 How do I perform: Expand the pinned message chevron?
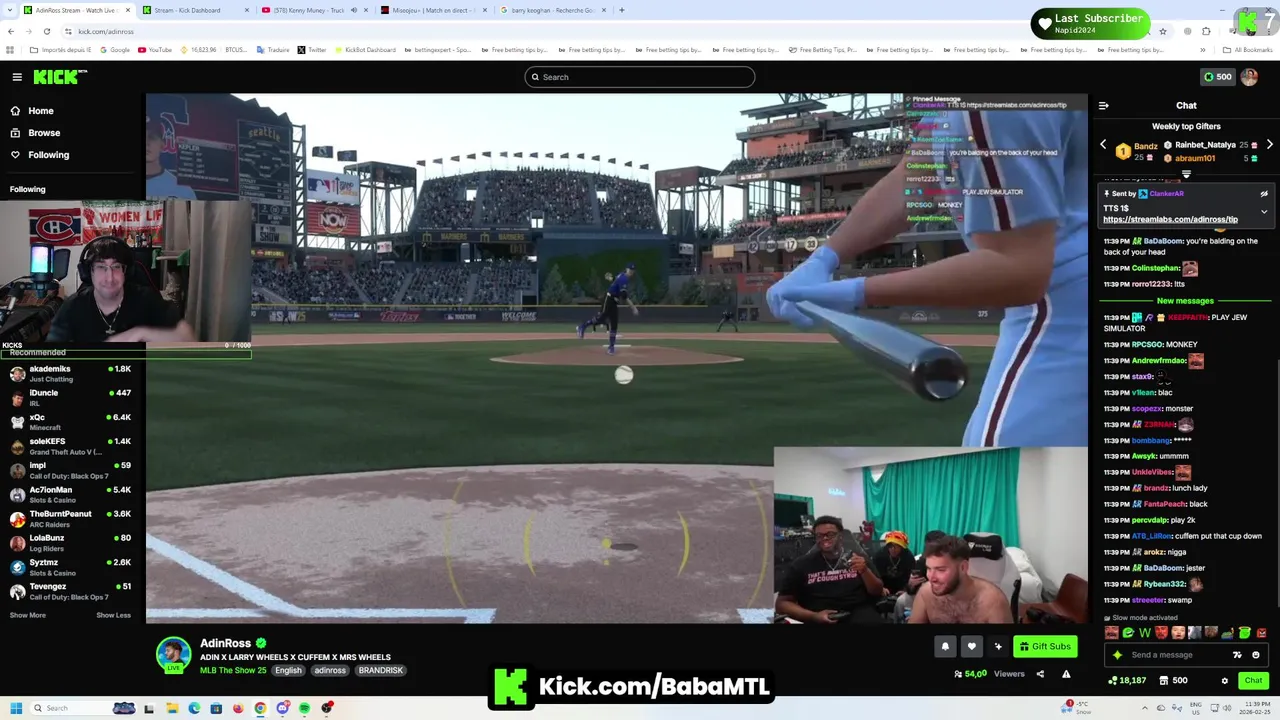pyautogui.click(x=1264, y=211)
